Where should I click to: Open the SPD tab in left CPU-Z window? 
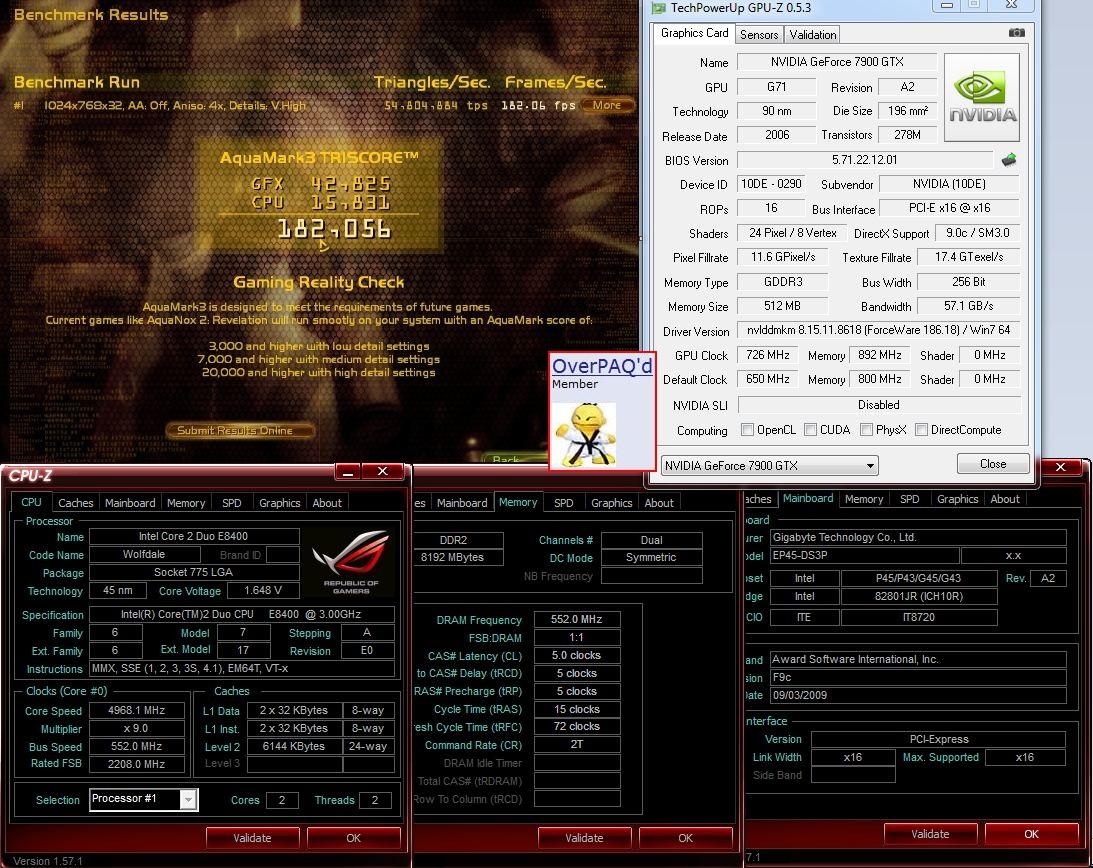coord(231,503)
